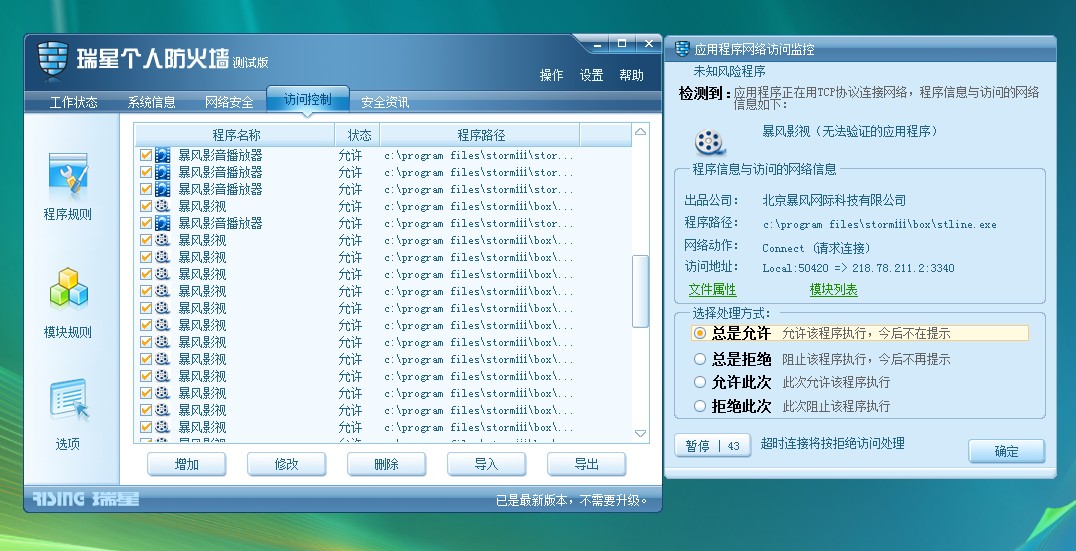Open the 设置 menu
The height and width of the screenshot is (551, 1076).
click(591, 75)
